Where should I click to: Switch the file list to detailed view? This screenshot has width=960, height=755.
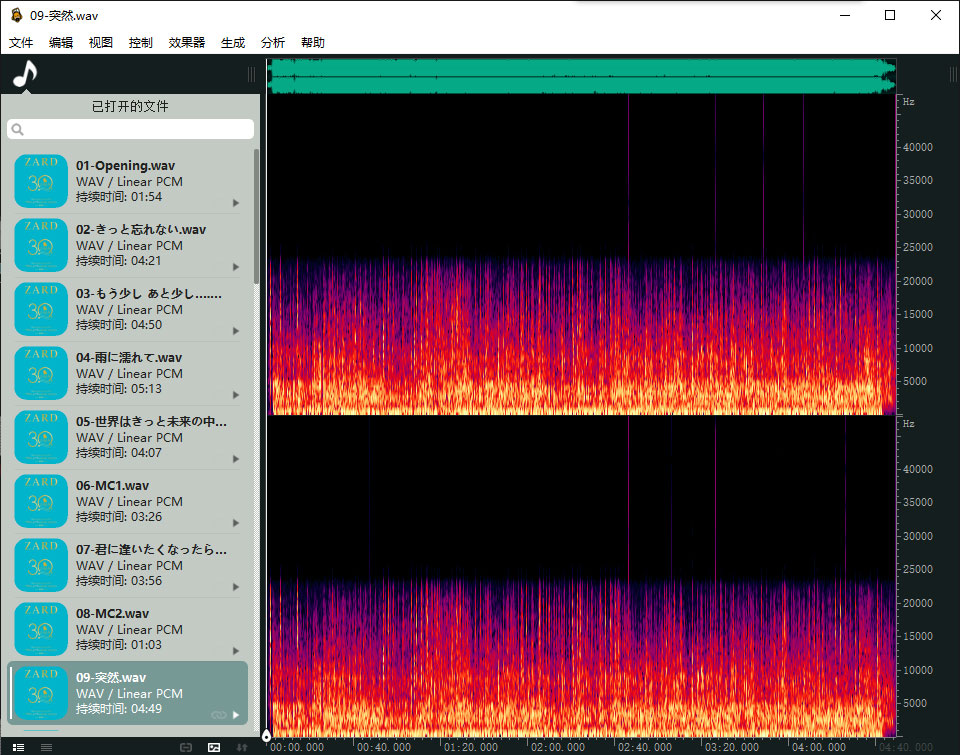tap(18, 747)
